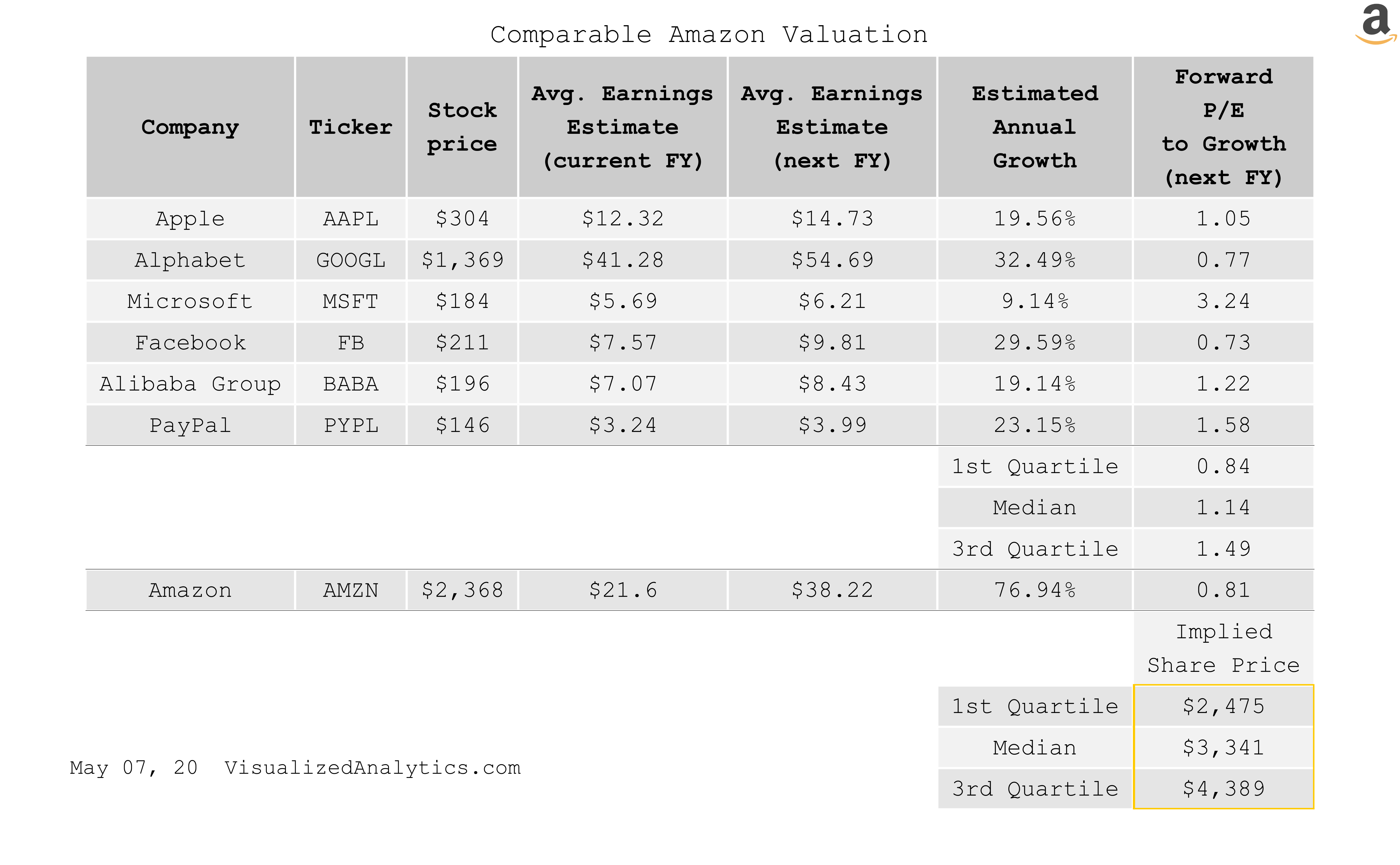Image resolution: width=1400 pixels, height=865 pixels.
Task: Select the Company column header
Action: pyautogui.click(x=190, y=127)
